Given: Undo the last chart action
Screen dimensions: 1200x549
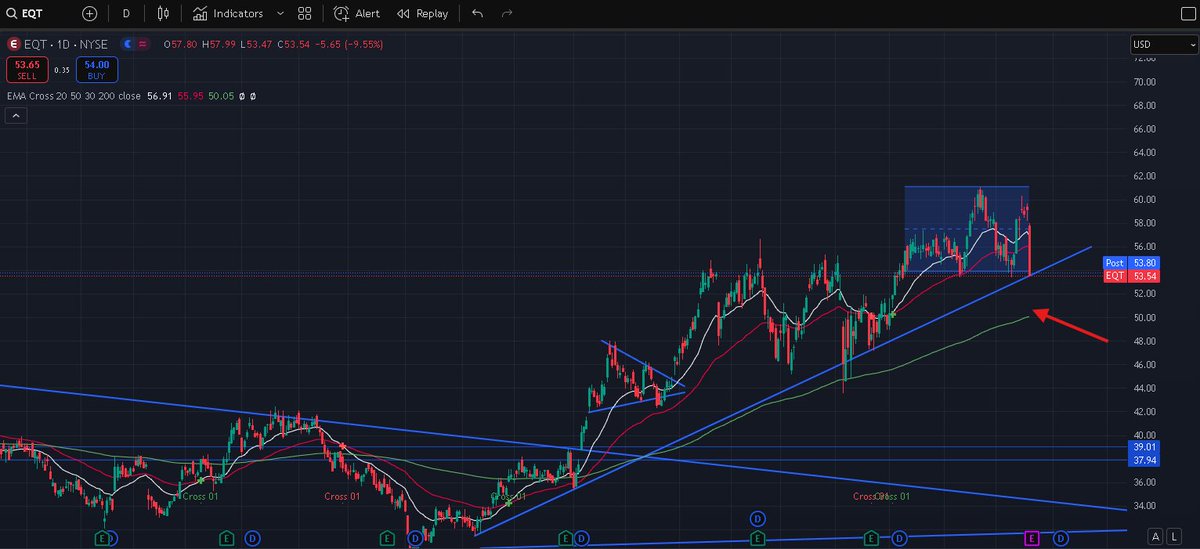Looking at the screenshot, I should click(x=477, y=14).
